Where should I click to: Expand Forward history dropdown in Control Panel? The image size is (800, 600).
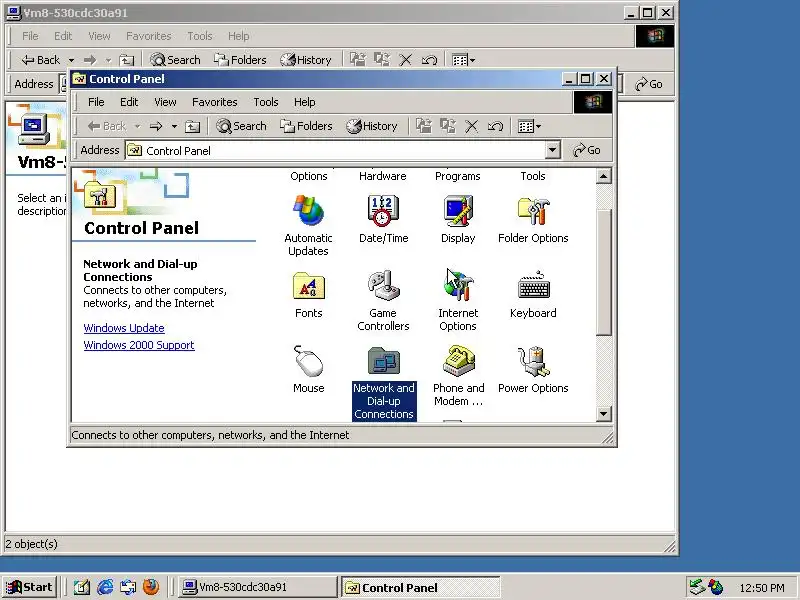[x=174, y=126]
